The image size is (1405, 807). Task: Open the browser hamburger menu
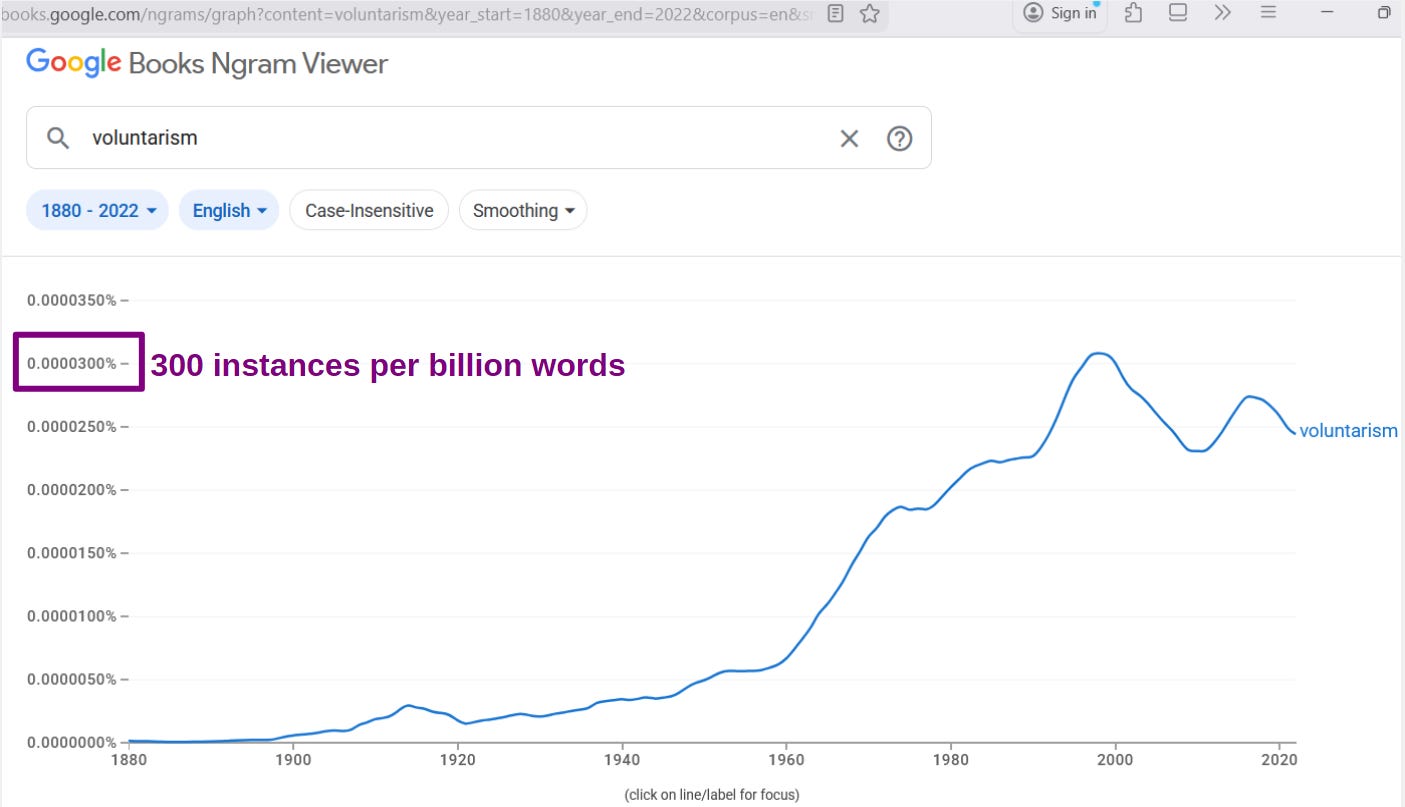(1268, 13)
